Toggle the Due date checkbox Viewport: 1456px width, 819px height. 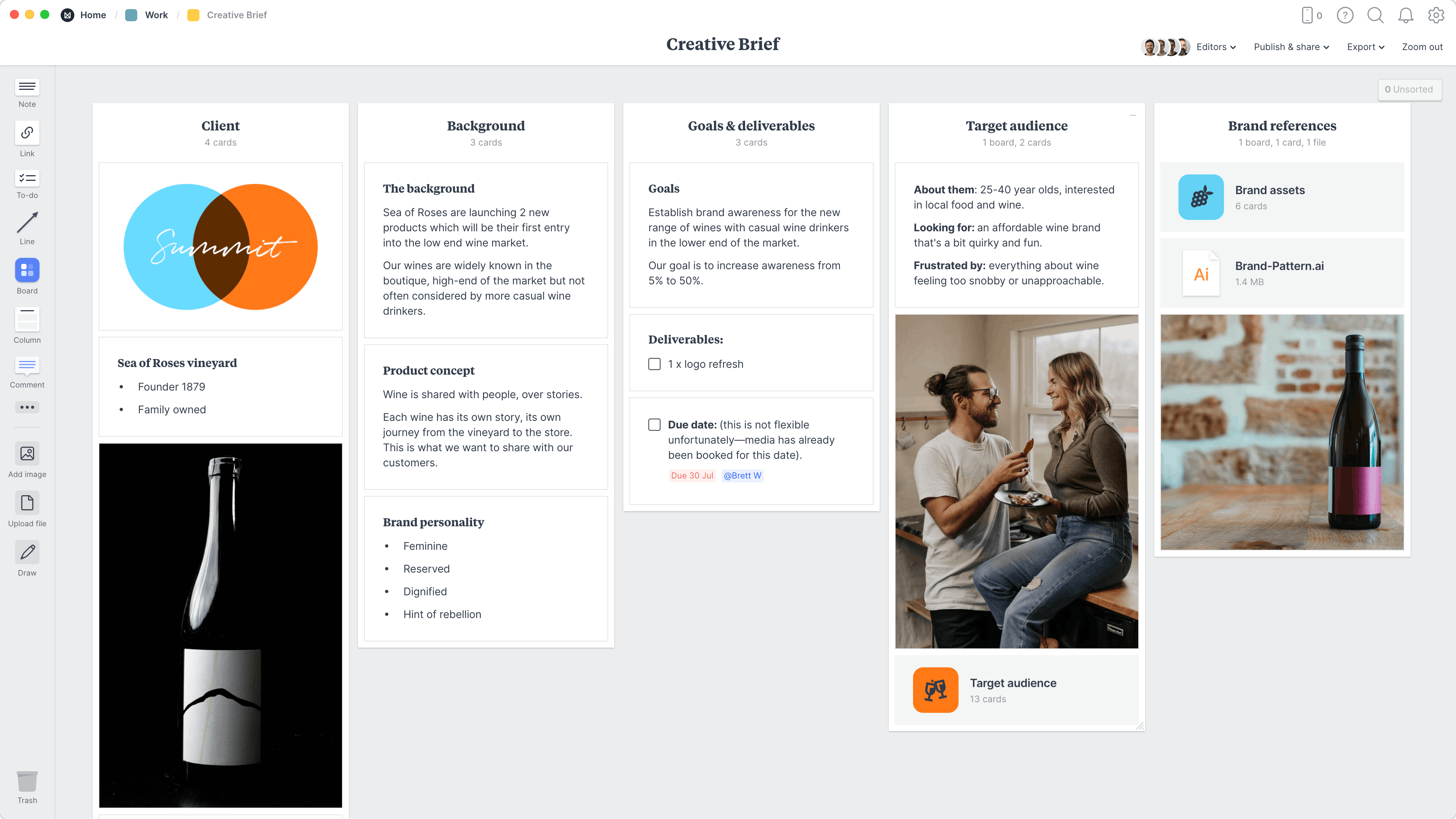pos(654,424)
